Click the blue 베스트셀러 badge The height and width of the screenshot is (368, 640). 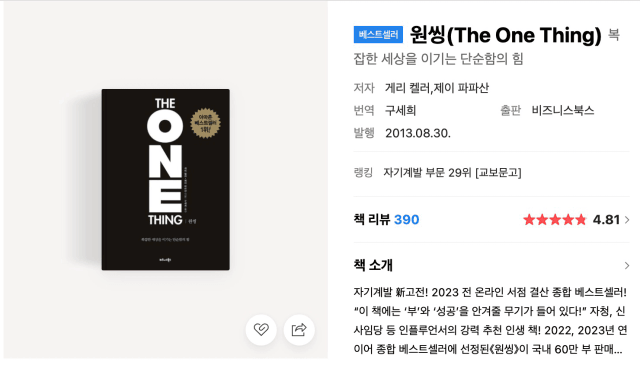(378, 35)
